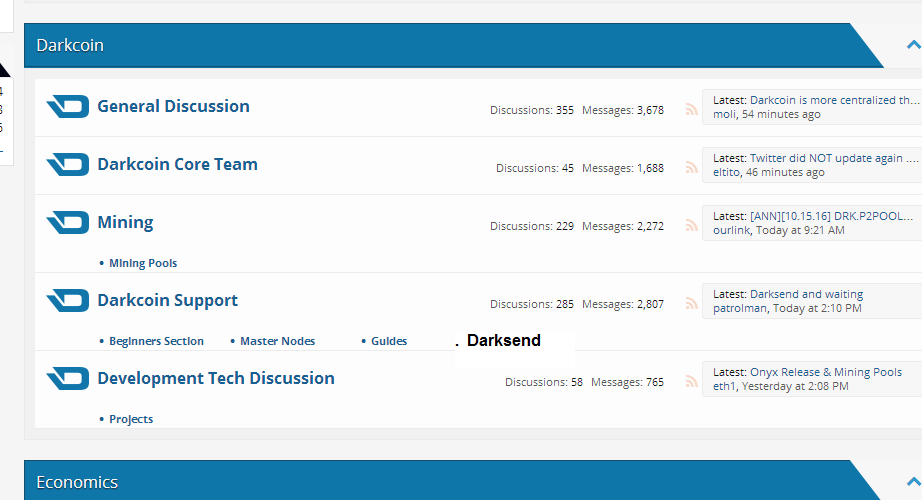922x500 pixels.
Task: Click the Darkcoin Support forum icon
Action: point(68,301)
